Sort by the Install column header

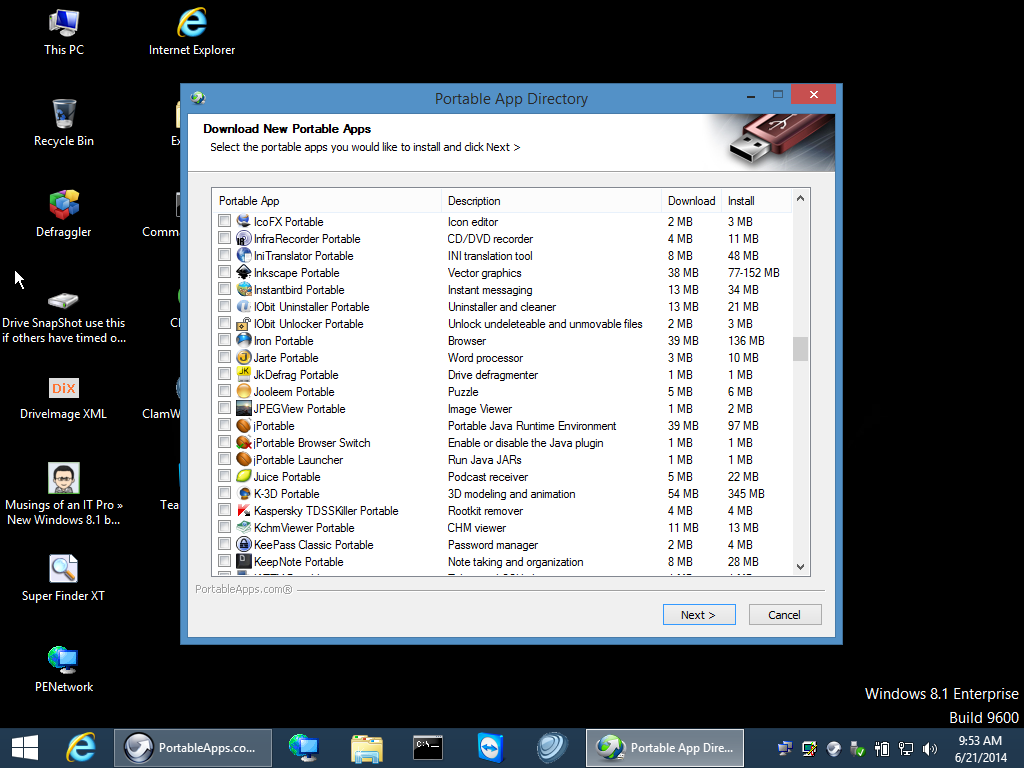(x=756, y=200)
